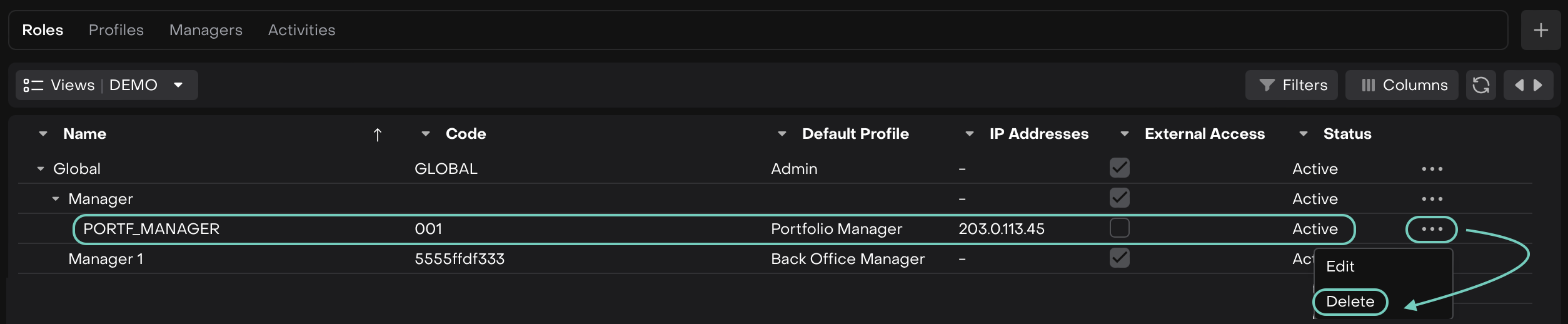Open the Code column header menu arrow
1568x324 pixels.
426,134
